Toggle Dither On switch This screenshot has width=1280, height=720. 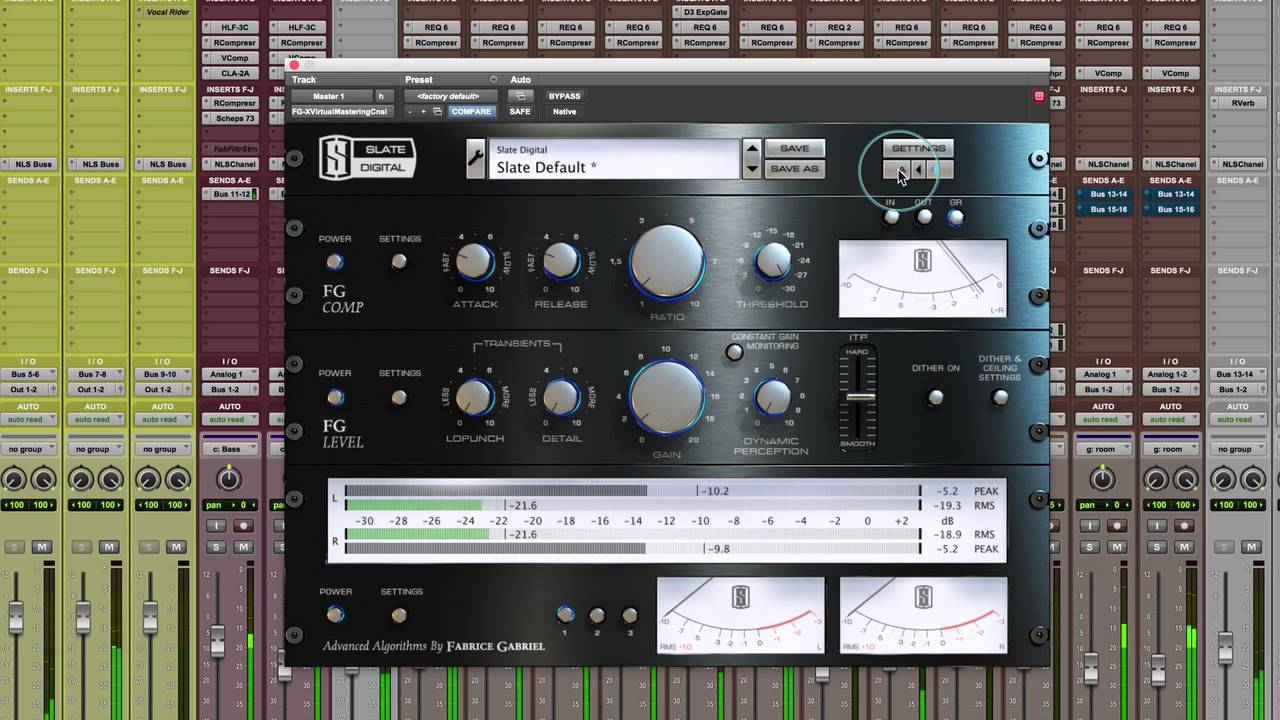[x=935, y=397]
